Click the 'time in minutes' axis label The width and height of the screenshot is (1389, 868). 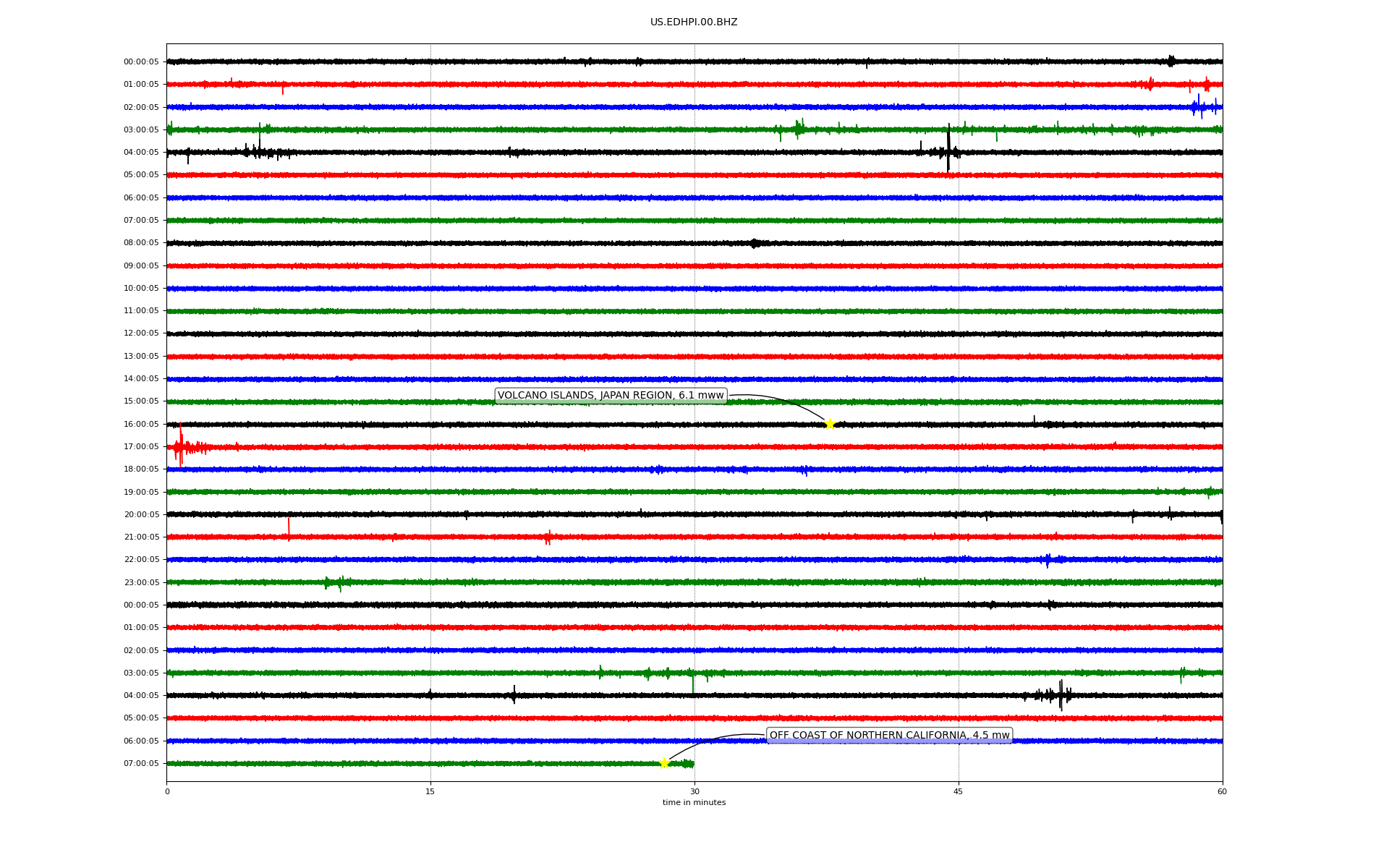click(694, 803)
